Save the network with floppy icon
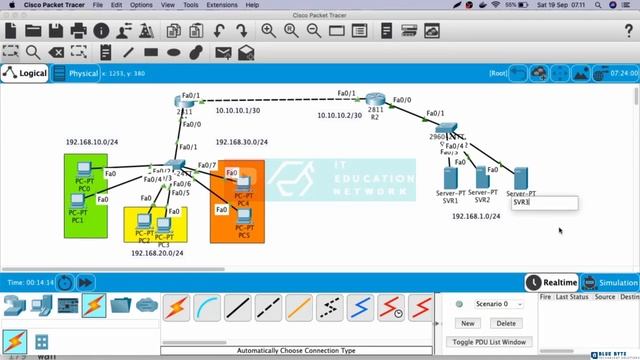Image resolution: width=640 pixels, height=360 pixels. [x=56, y=31]
